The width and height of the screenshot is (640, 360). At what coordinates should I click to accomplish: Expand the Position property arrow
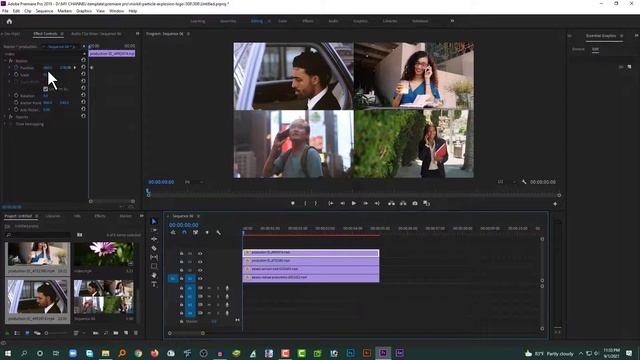click(9, 67)
